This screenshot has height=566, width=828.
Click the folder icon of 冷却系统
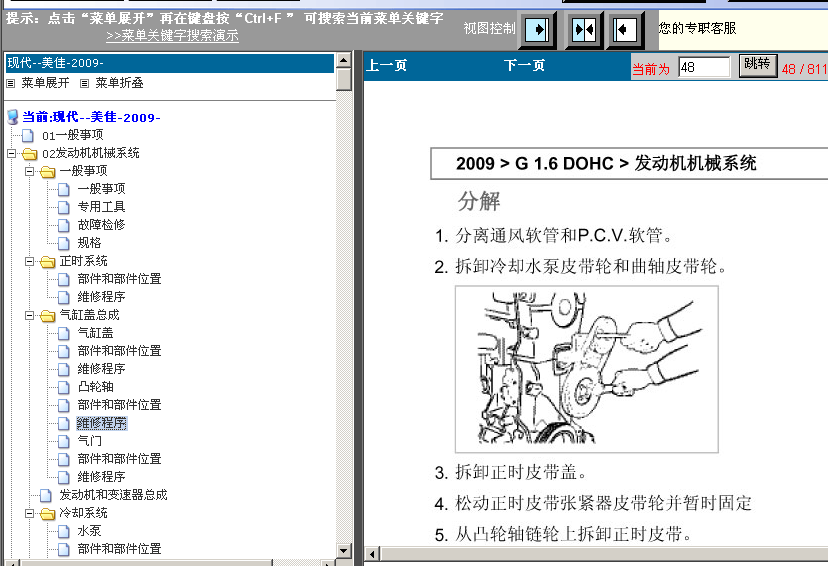click(48, 513)
